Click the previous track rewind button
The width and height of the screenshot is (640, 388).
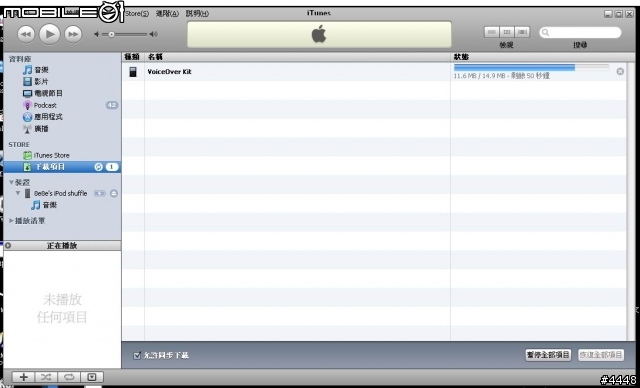coord(26,34)
